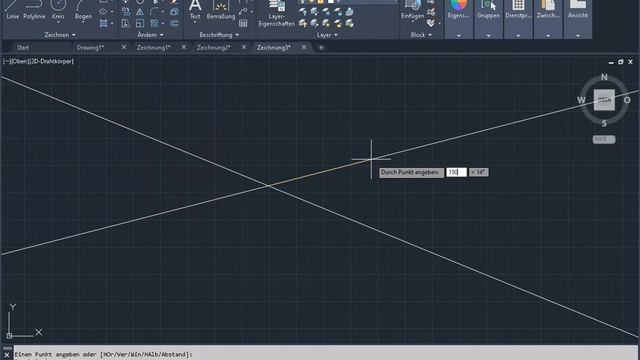The width and height of the screenshot is (640, 360).
Task: Close the command line with X
Action: tap(7, 355)
